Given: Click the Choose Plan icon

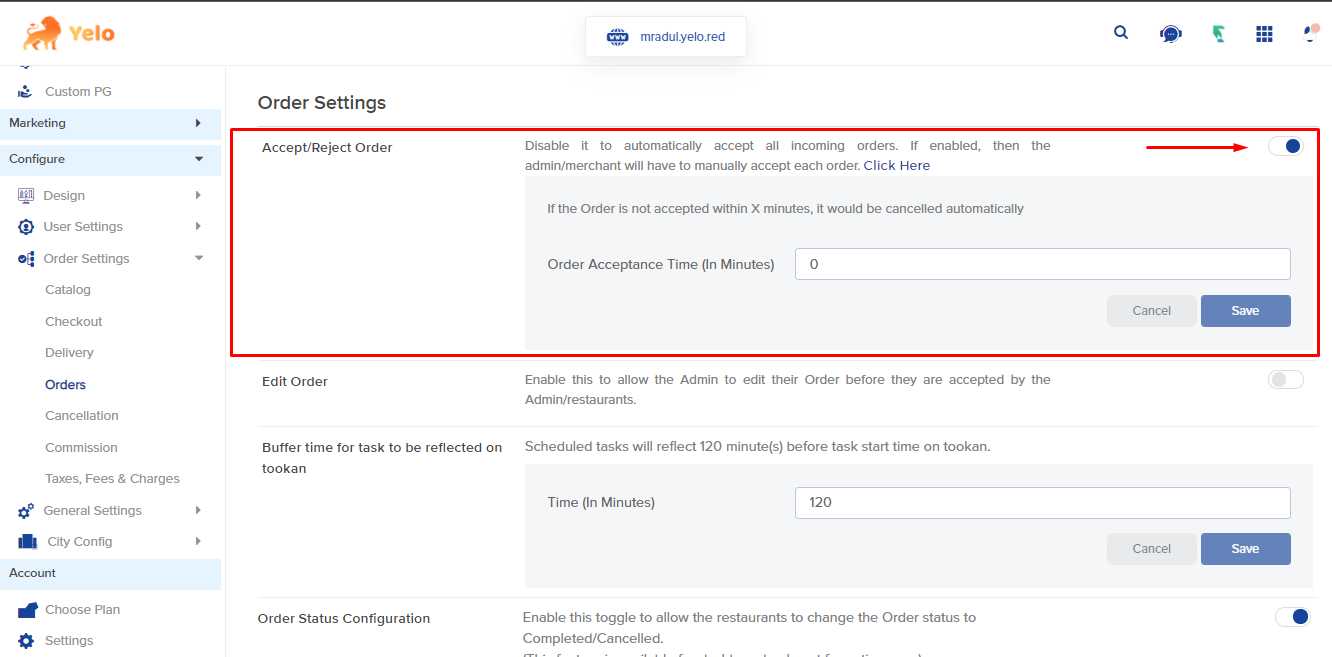Looking at the screenshot, I should click(27, 610).
